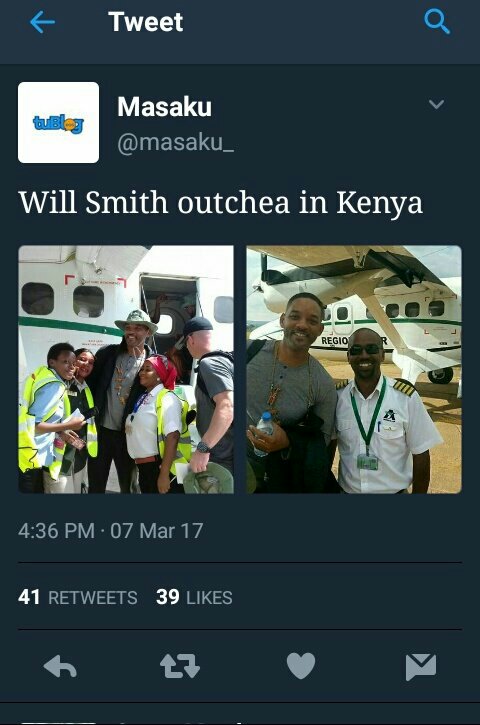This screenshot has height=725, width=480.
Task: Tap the 07 Mar 17 date
Action: point(157,531)
